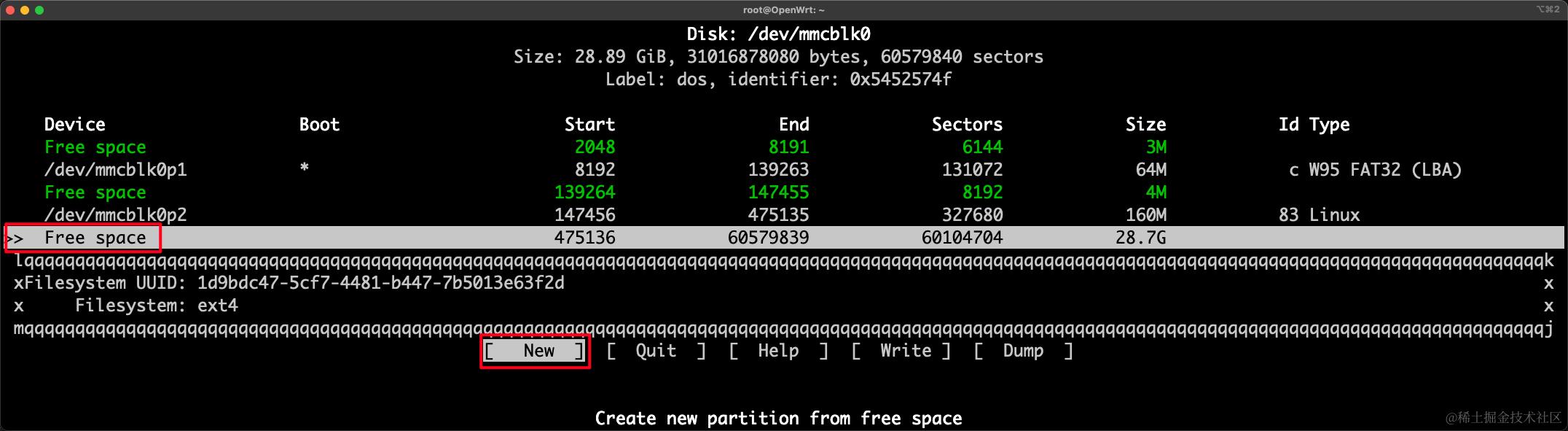Viewport: 1568px width, 431px height.
Task: Click the start sector 8192
Action: pos(595,170)
